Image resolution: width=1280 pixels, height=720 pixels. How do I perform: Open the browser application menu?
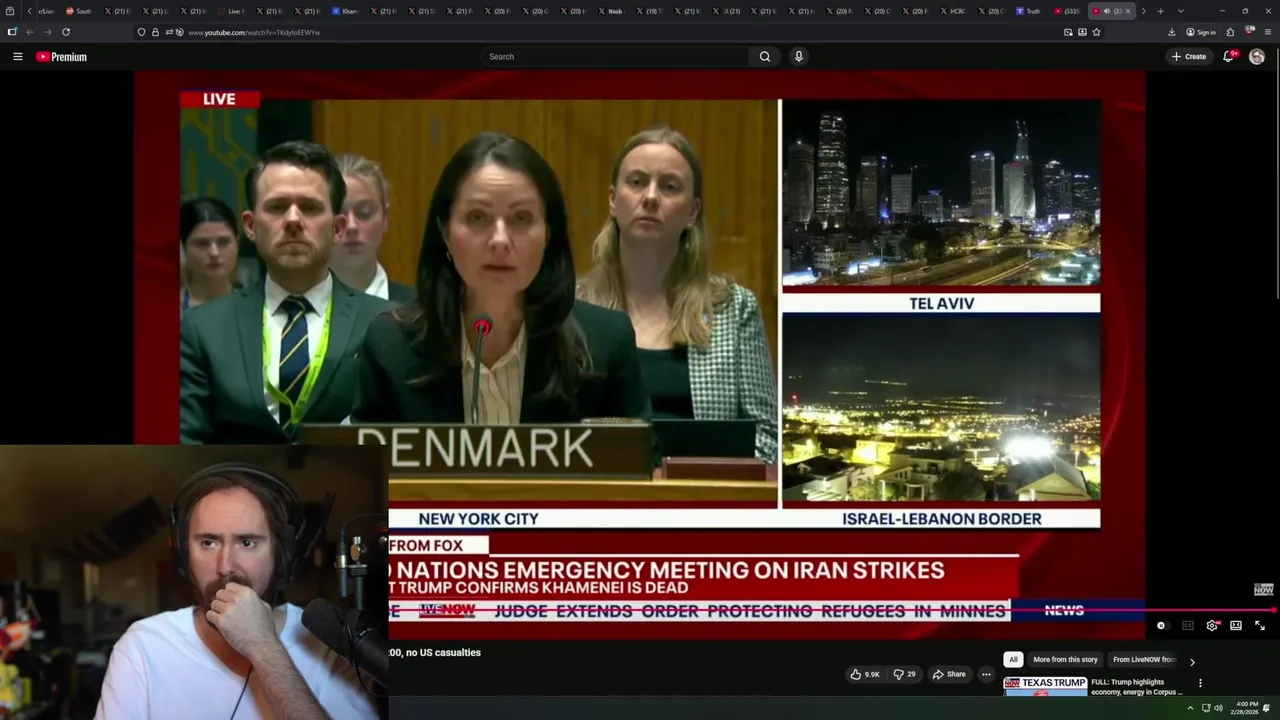[x=1268, y=32]
